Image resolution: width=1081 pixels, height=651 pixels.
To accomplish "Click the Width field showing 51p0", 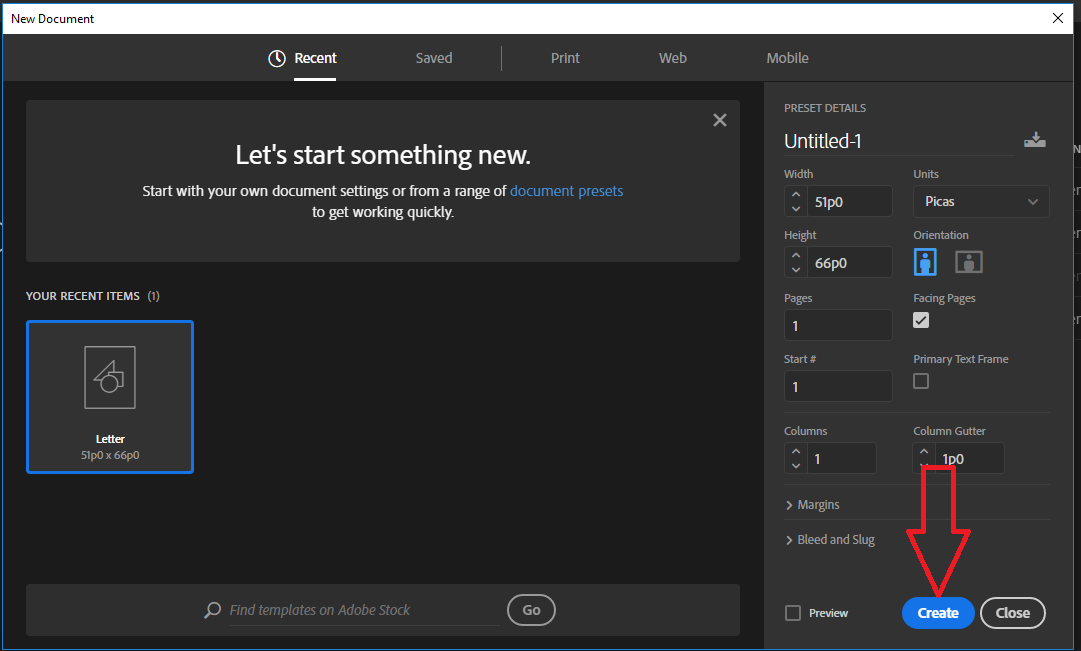I will coord(849,201).
